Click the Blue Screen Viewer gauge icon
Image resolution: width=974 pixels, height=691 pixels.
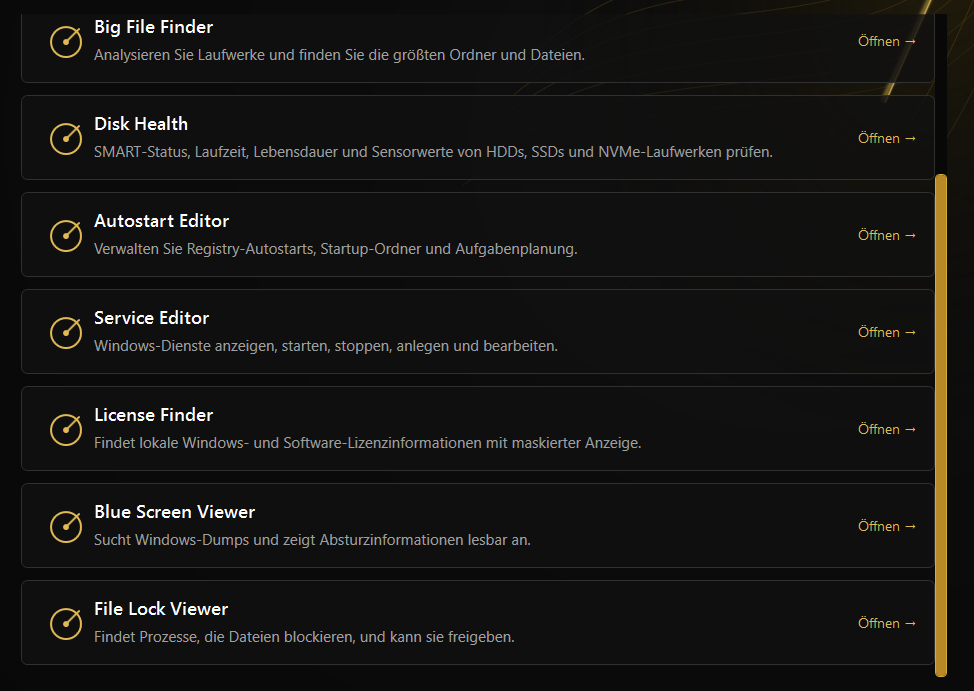coord(66,526)
